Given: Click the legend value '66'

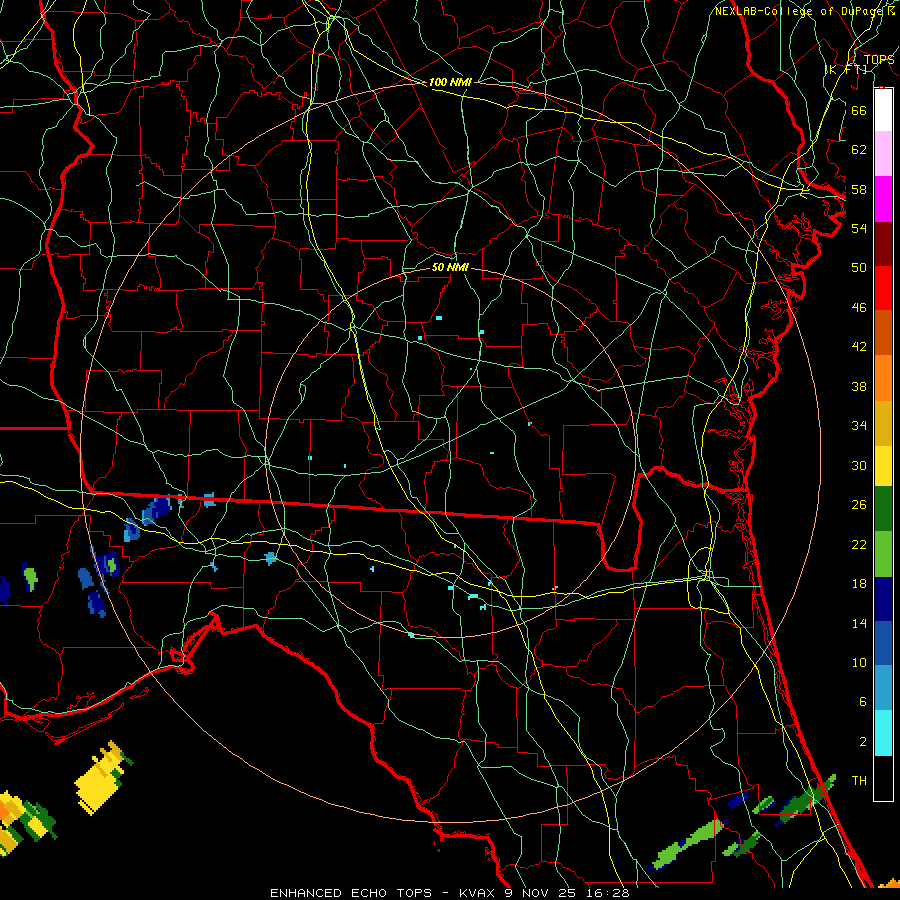Looking at the screenshot, I should pyautogui.click(x=859, y=110).
